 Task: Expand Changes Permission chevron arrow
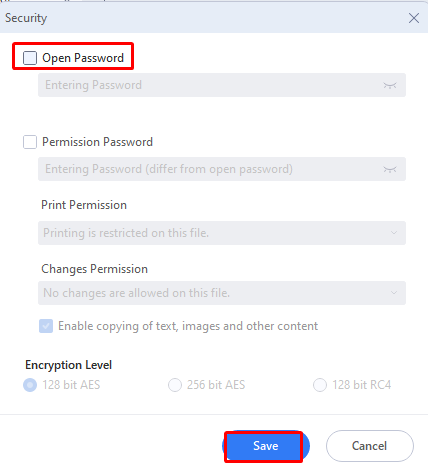tap(394, 293)
